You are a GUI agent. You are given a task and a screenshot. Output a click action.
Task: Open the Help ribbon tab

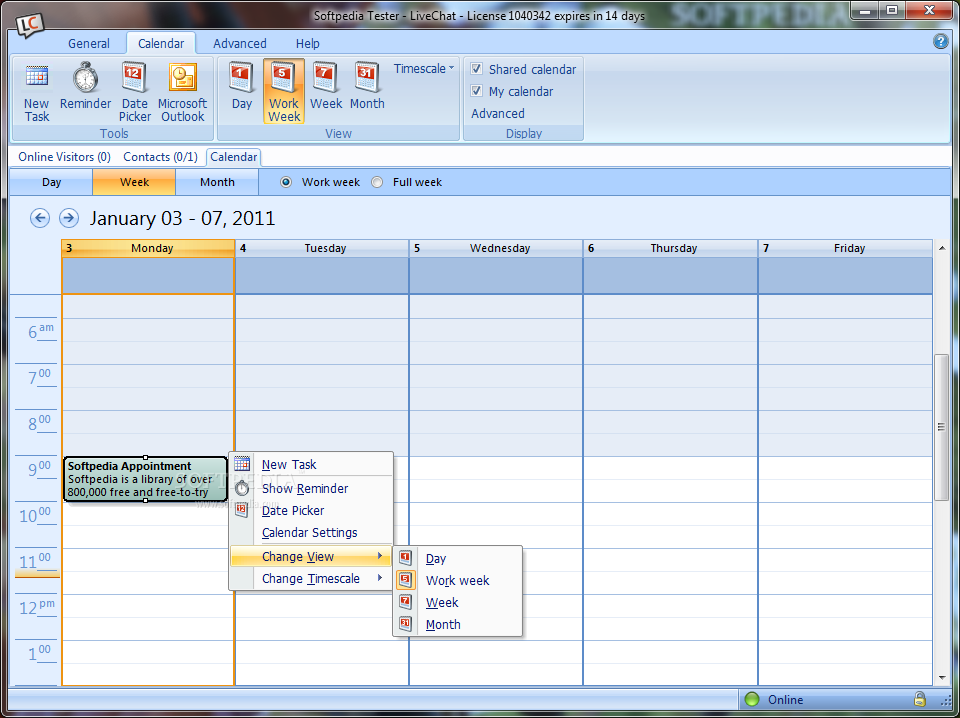coord(307,43)
